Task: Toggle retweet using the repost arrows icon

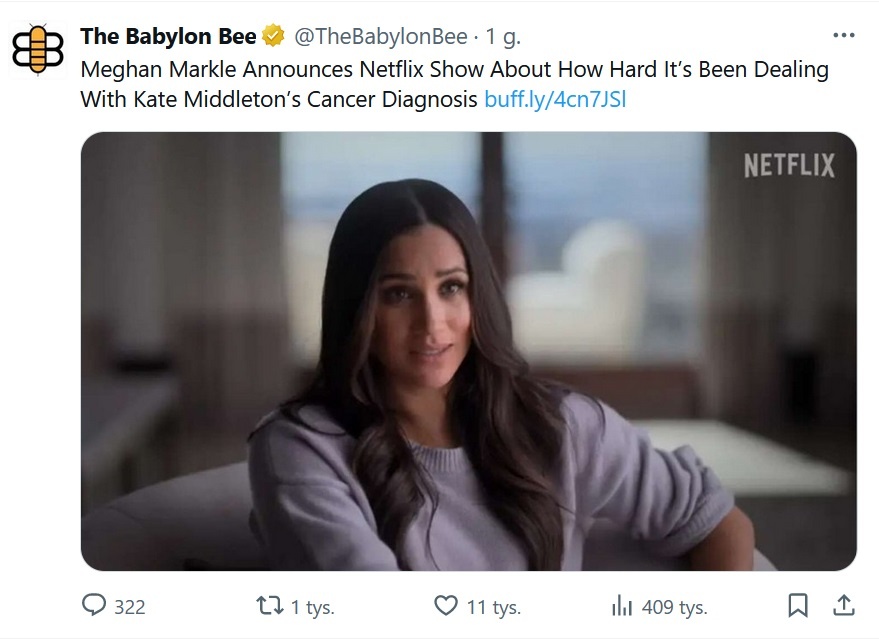Action: [269, 605]
